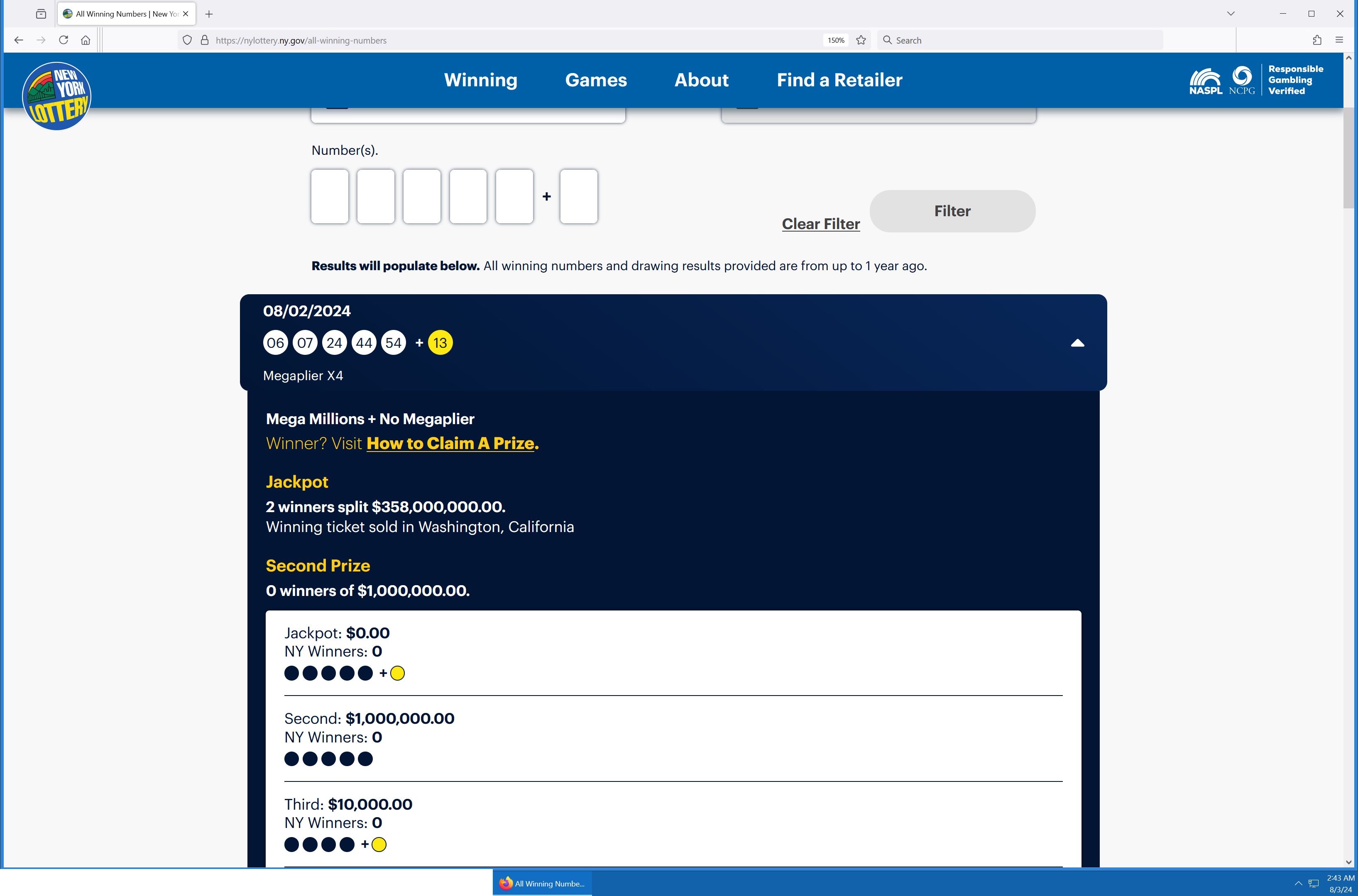
Task: Click the NCPG logo
Action: pyautogui.click(x=1242, y=80)
